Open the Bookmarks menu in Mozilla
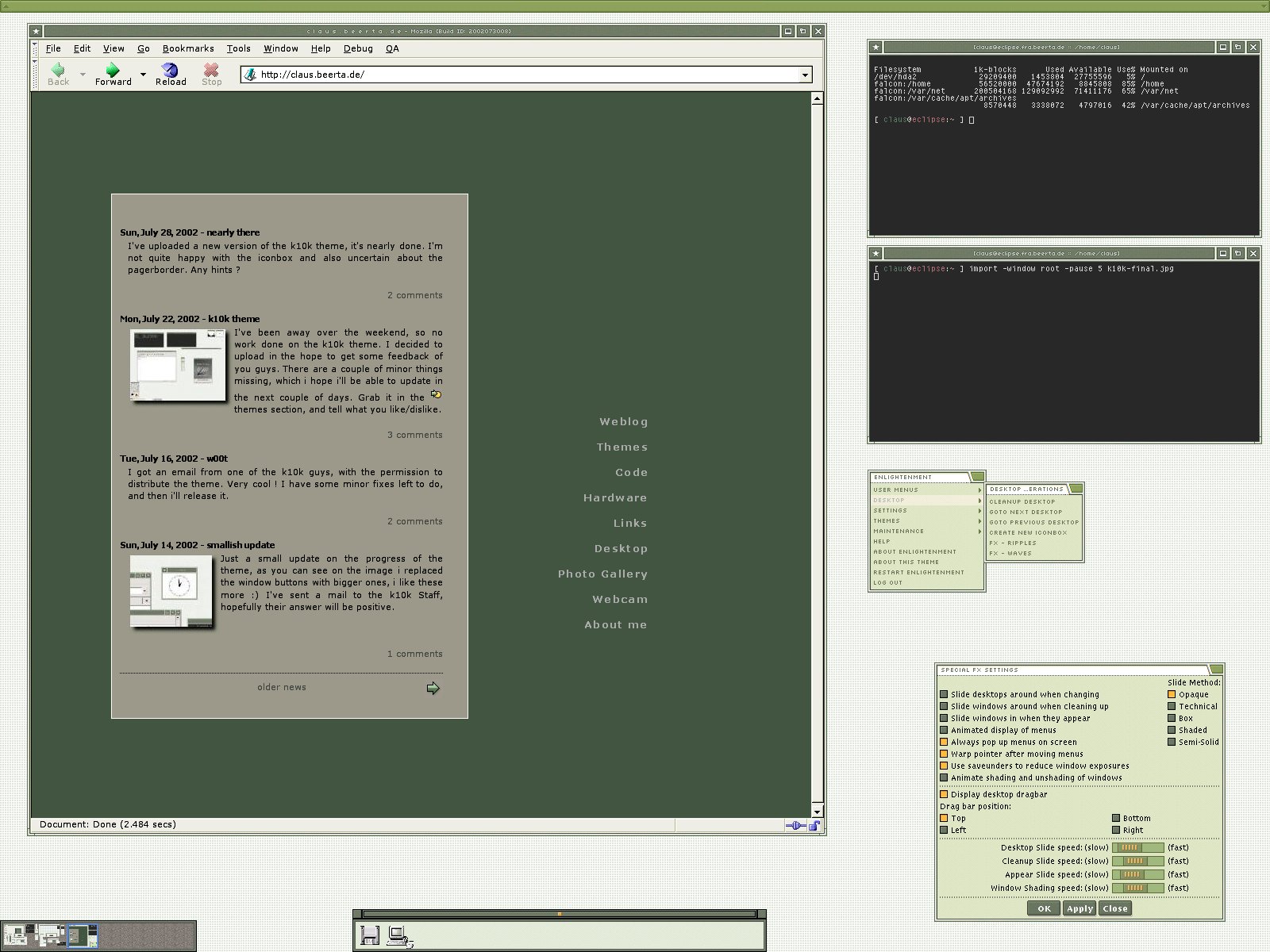This screenshot has height=952, width=1270. pos(188,48)
